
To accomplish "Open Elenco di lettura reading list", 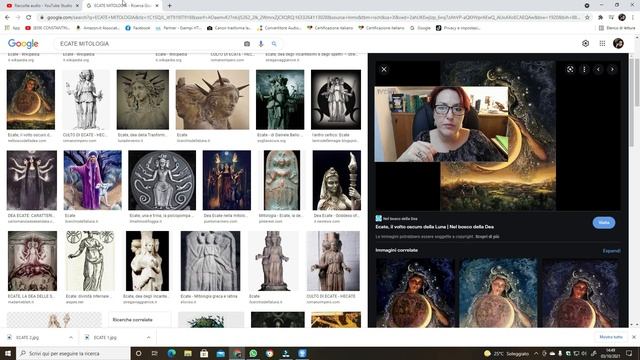I will tap(617, 28).
